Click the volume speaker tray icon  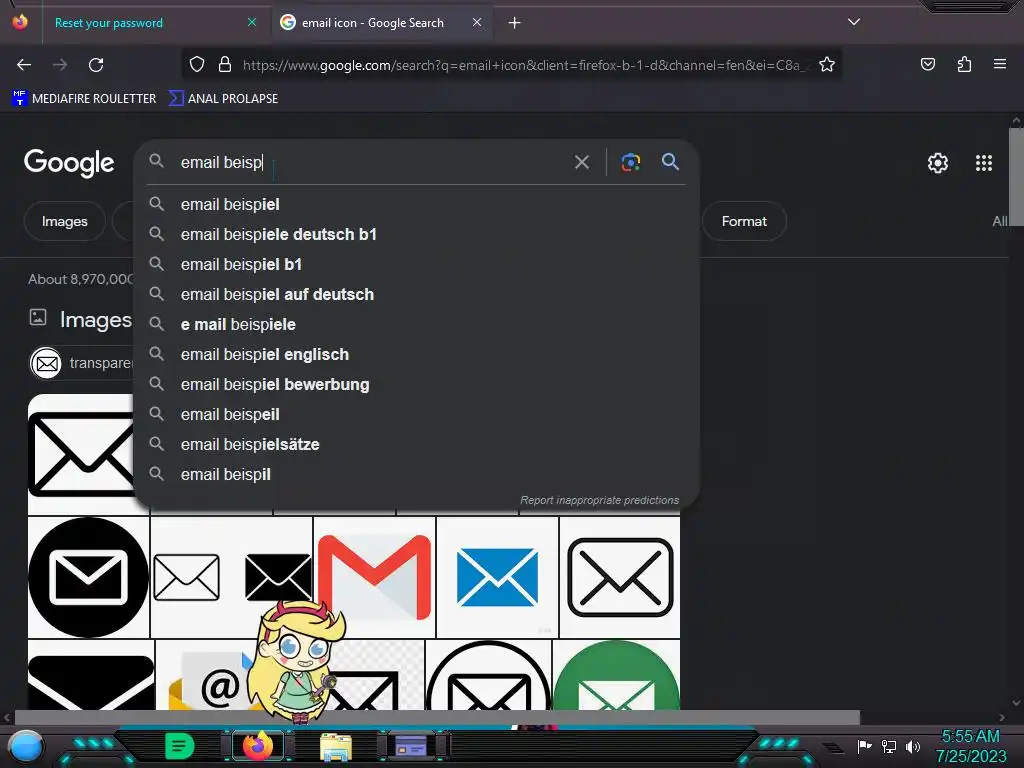(913, 746)
